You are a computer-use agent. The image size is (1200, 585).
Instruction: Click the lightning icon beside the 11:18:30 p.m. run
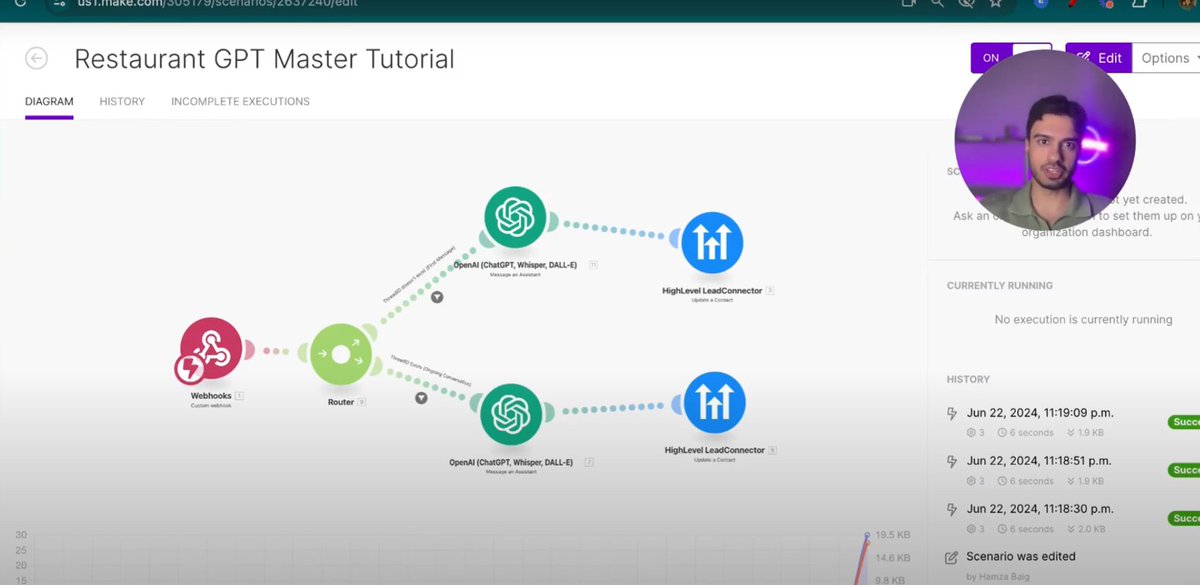click(x=952, y=509)
